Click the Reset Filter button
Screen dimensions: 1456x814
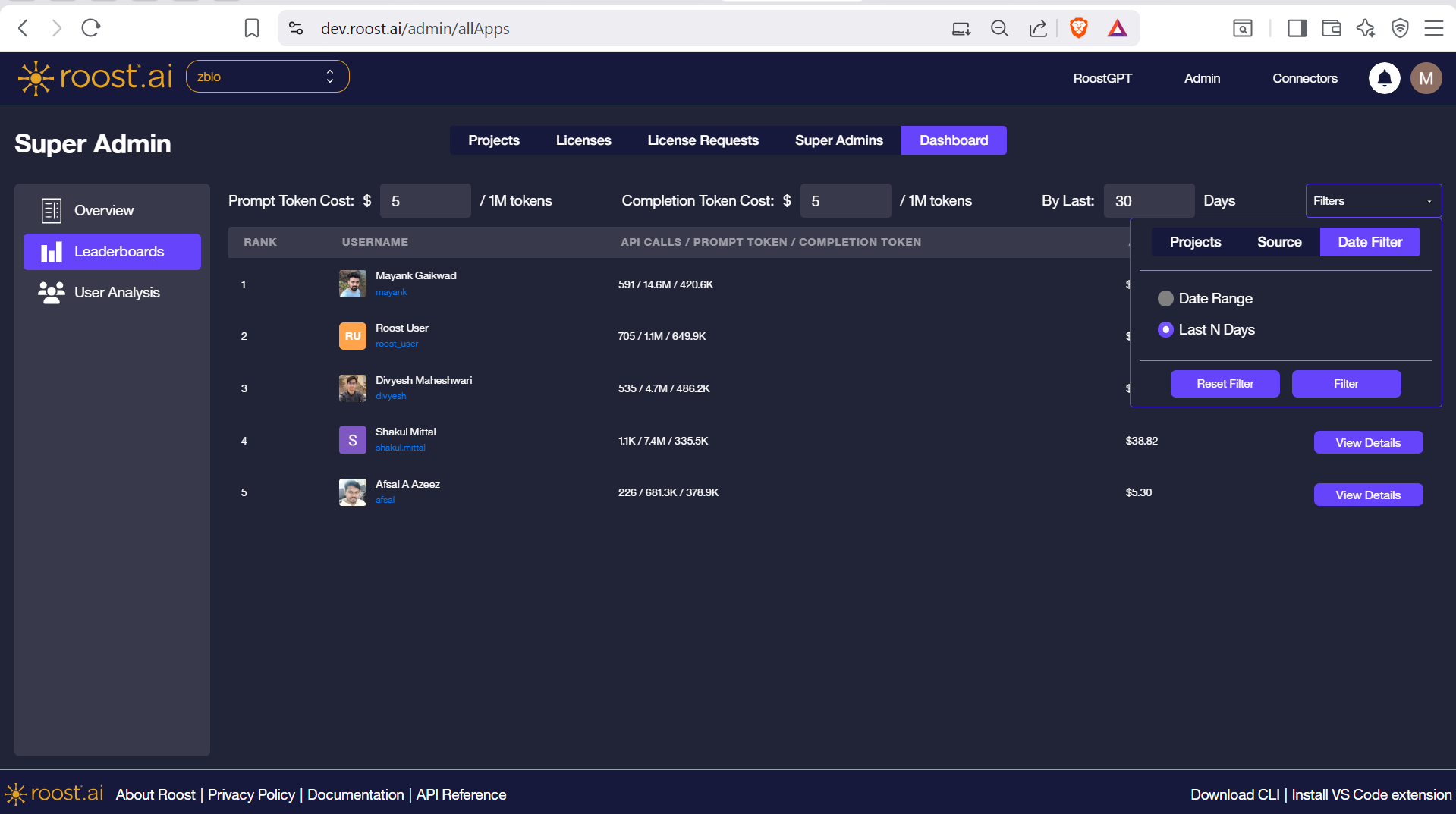click(x=1225, y=383)
